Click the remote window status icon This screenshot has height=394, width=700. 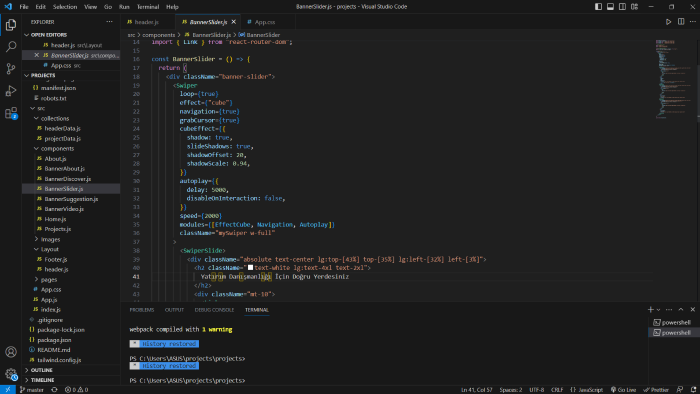[8, 390]
